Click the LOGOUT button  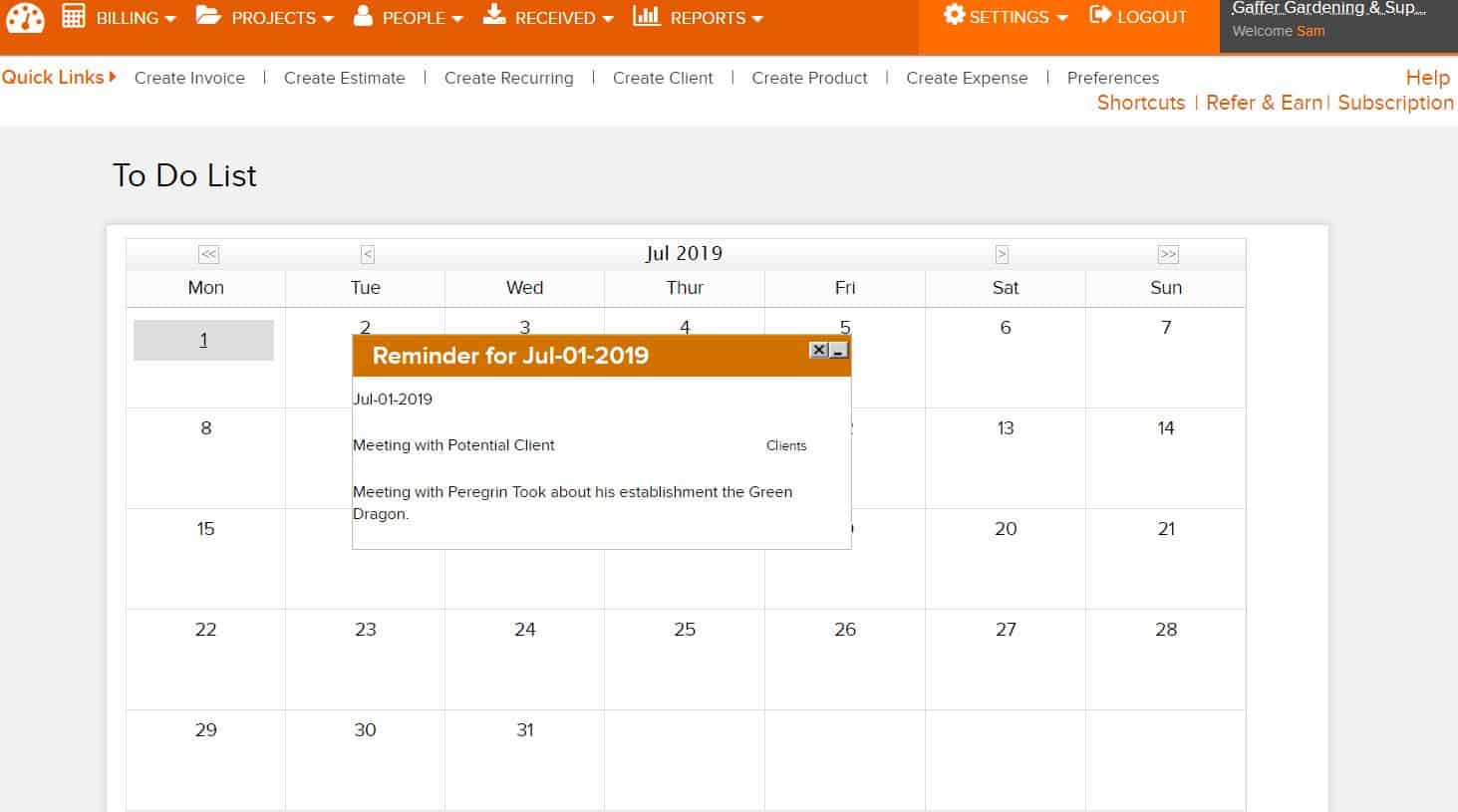tap(1138, 17)
